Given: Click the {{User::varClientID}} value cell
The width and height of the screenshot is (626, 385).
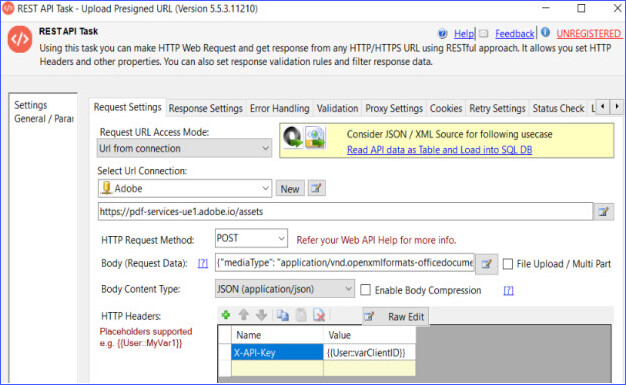Looking at the screenshot, I should (x=369, y=353).
